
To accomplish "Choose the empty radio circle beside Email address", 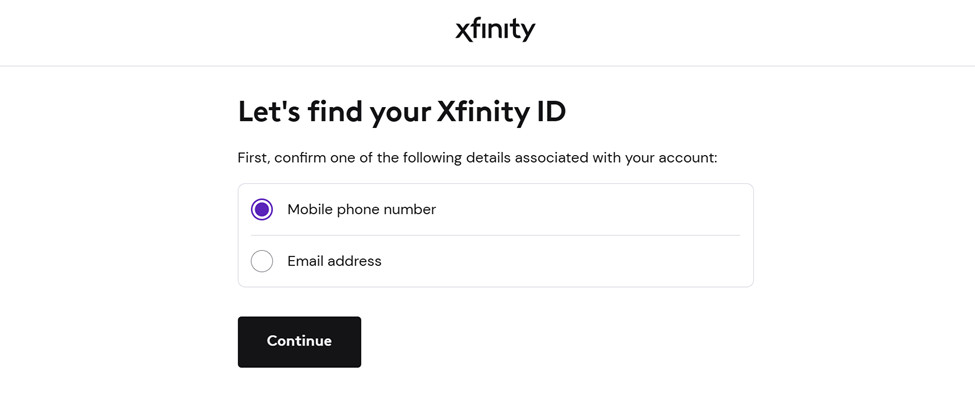I will 262,261.
